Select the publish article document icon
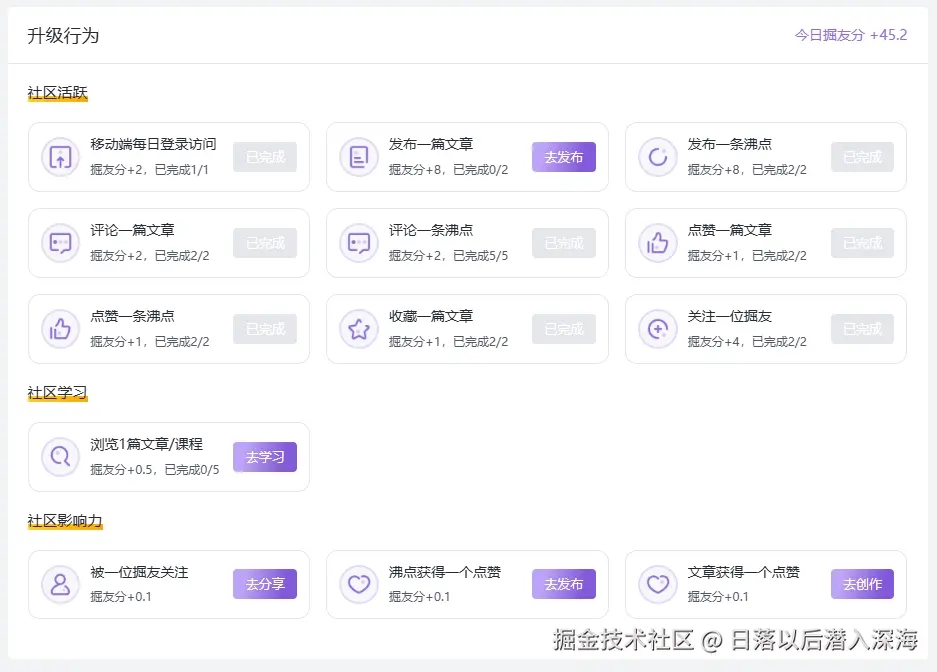This screenshot has width=937, height=672. click(359, 157)
